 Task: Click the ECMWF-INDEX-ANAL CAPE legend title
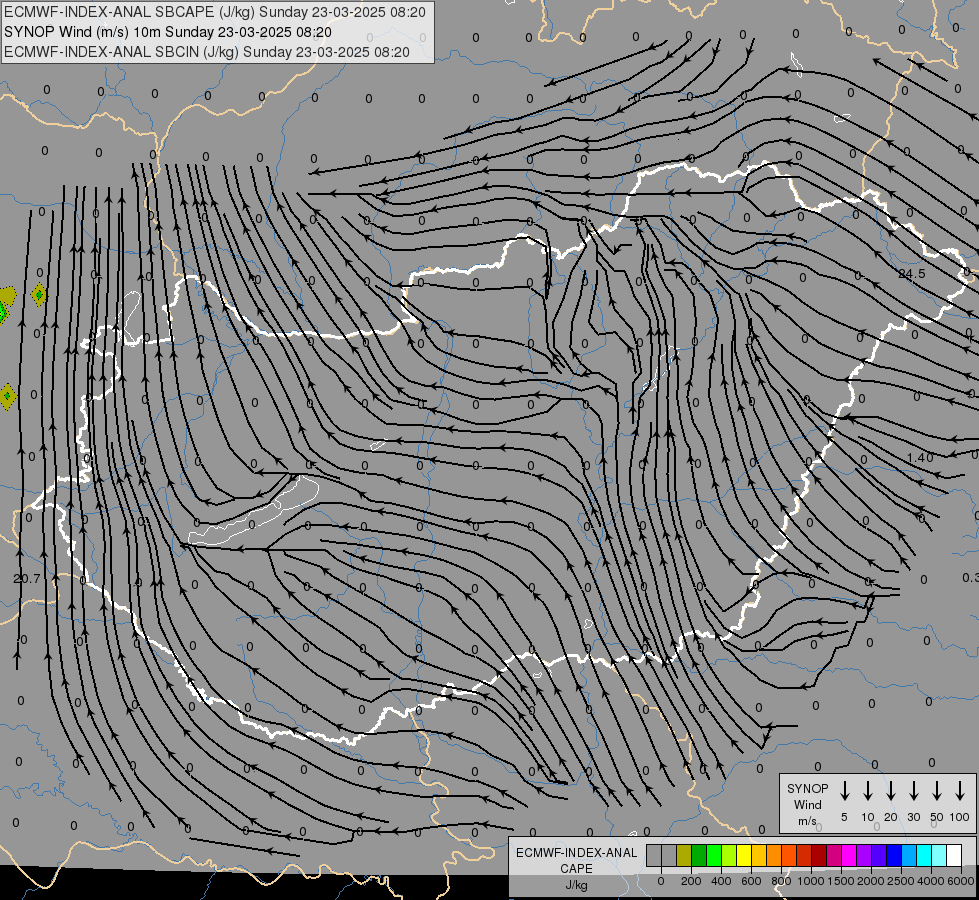tap(576, 860)
